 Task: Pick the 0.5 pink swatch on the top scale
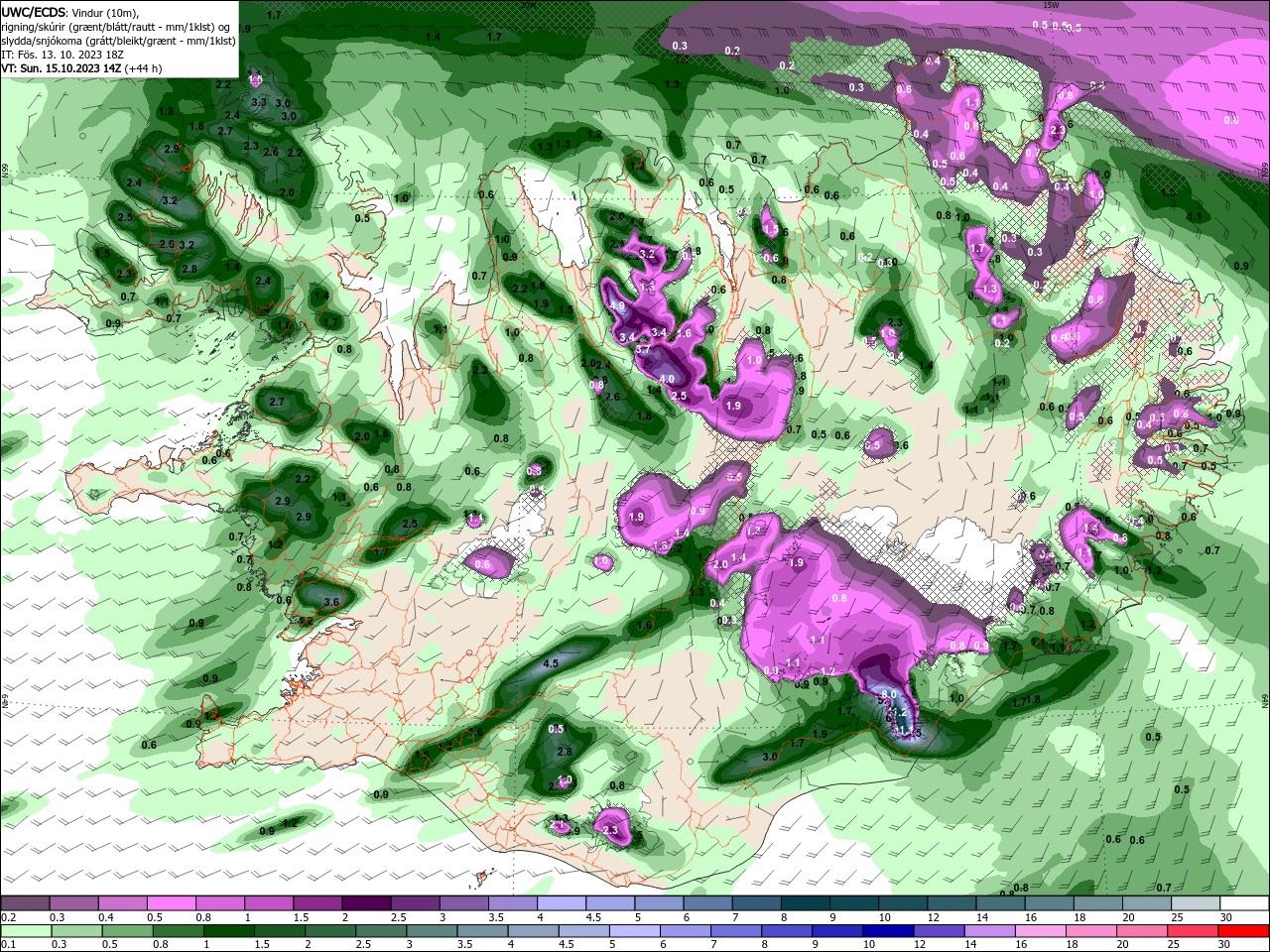171,903
